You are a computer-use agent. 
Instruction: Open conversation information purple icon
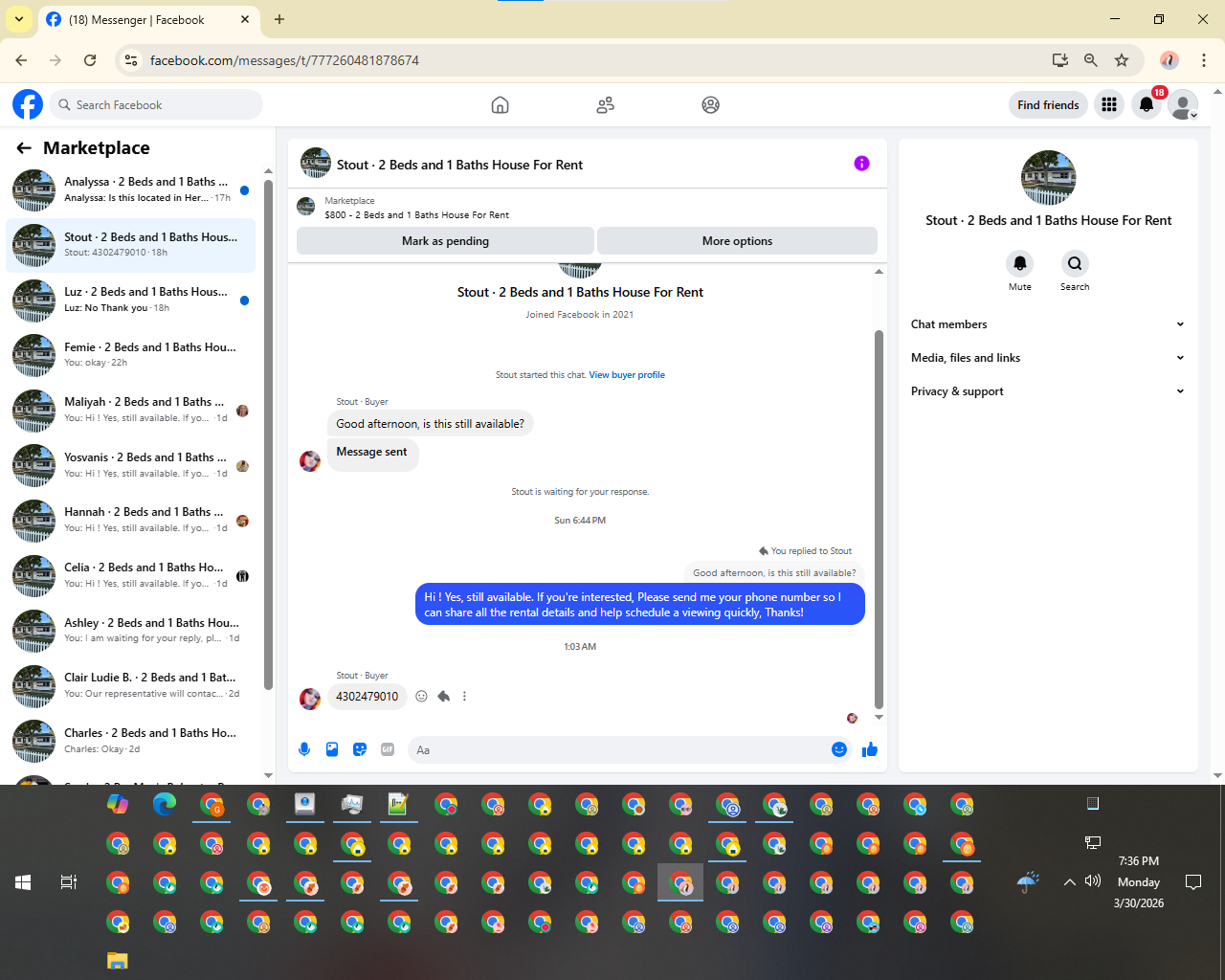[861, 164]
